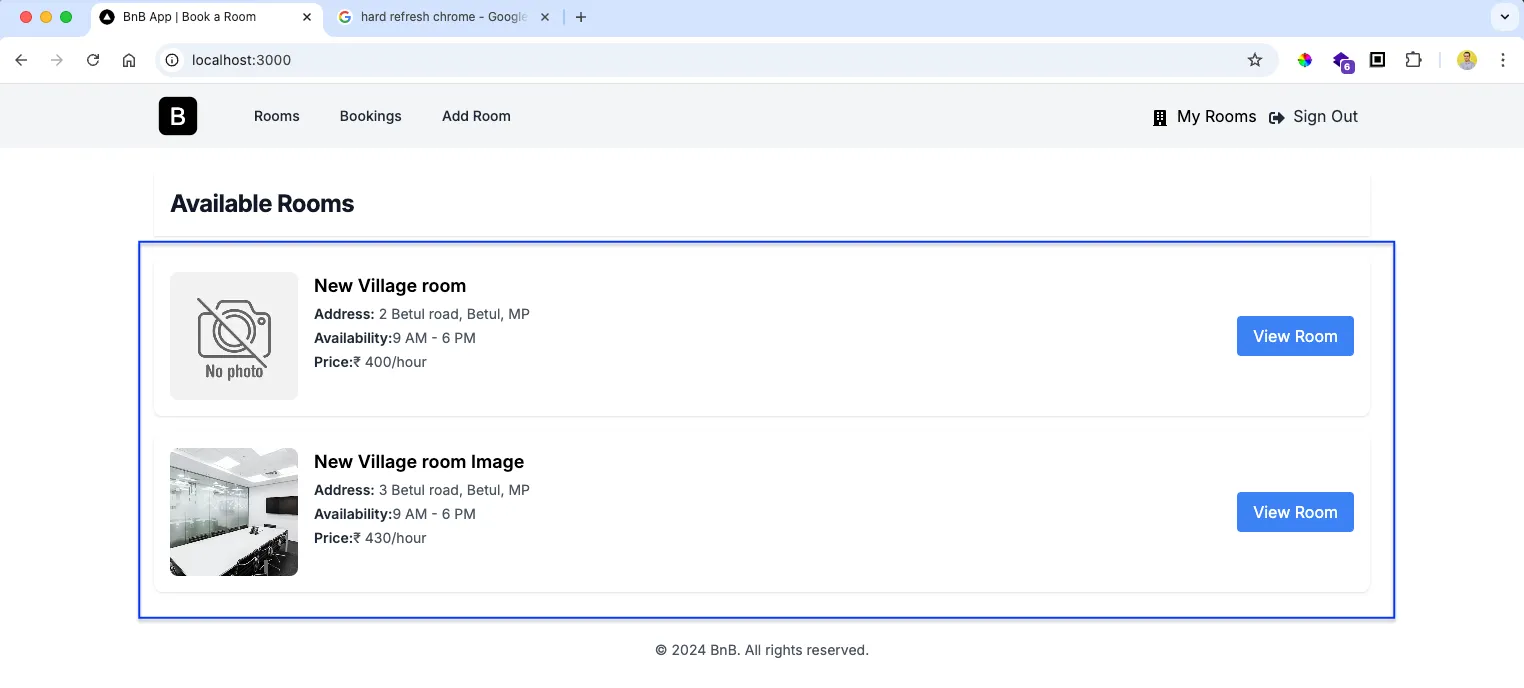Click the black B logo in navbar

[178, 116]
